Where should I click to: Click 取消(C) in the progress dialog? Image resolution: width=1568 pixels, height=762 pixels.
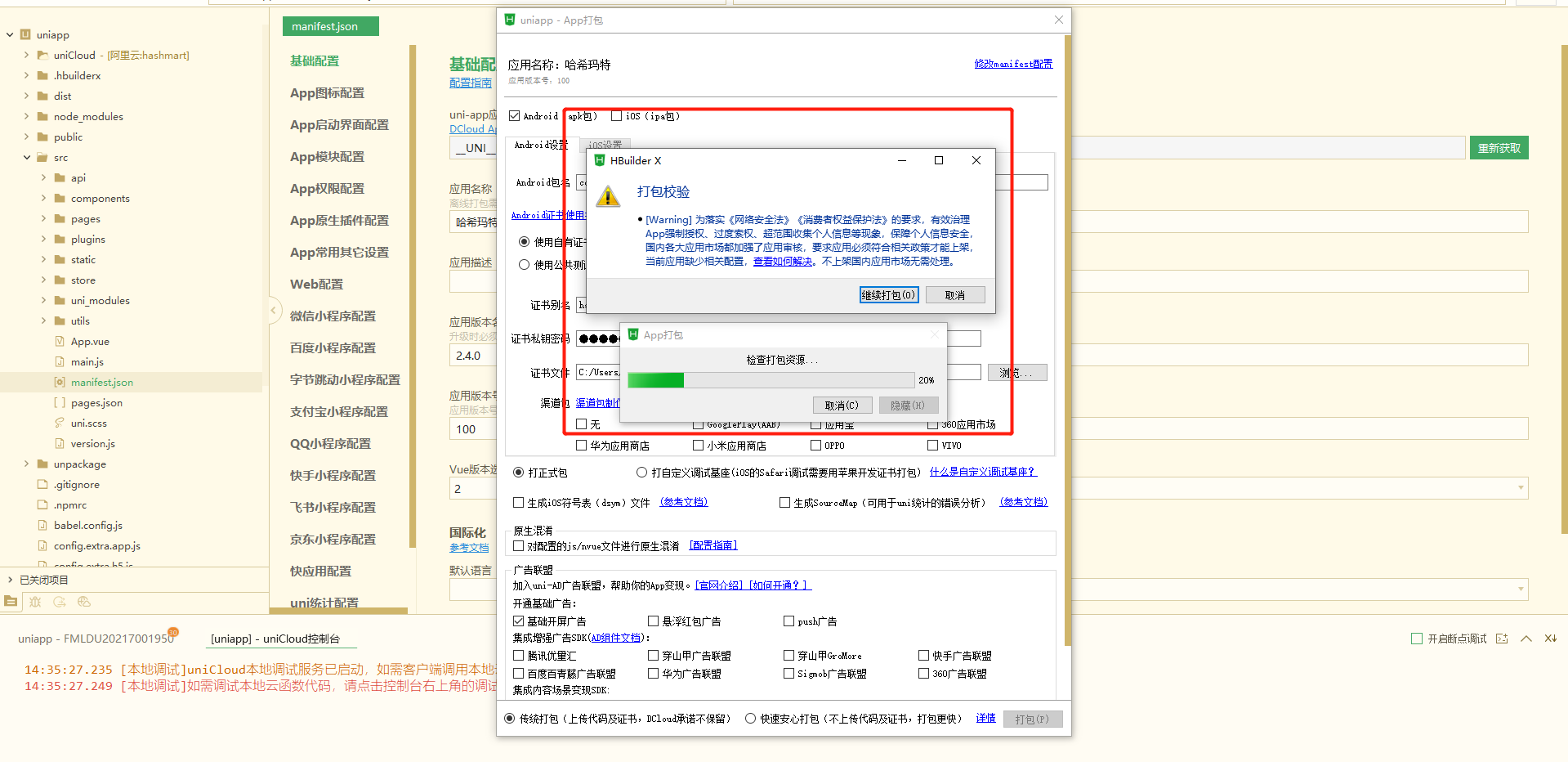pyautogui.click(x=842, y=406)
